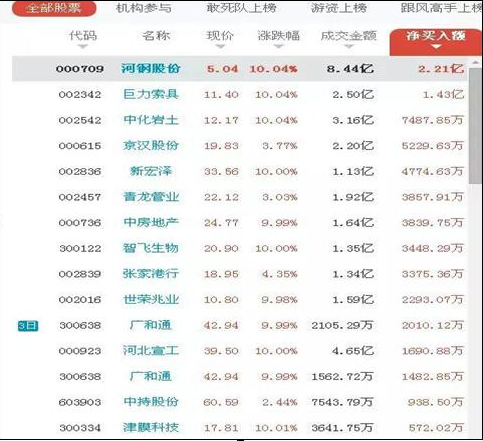
Task: Open stock 世荣兆业 link
Action: 151,299
